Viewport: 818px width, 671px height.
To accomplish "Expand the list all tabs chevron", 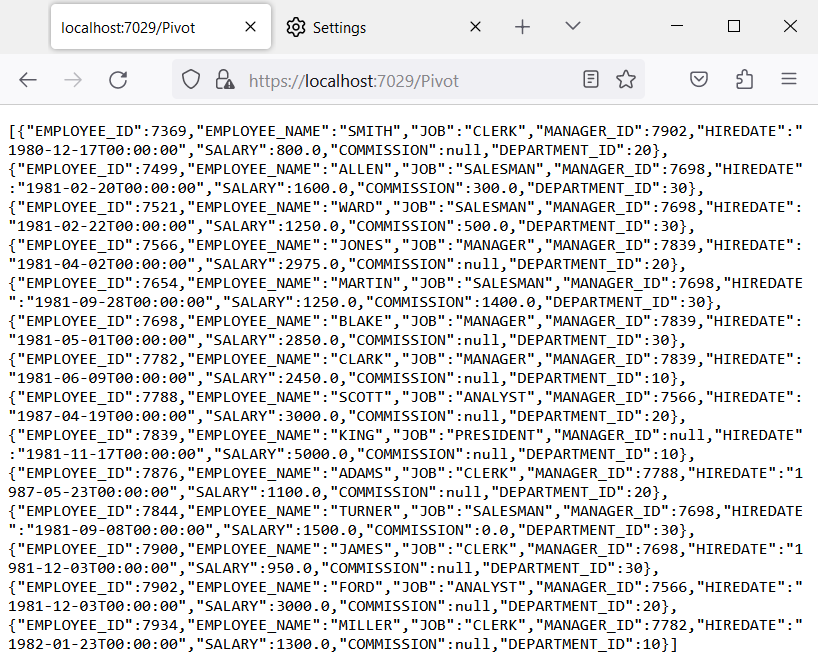I will (x=572, y=26).
